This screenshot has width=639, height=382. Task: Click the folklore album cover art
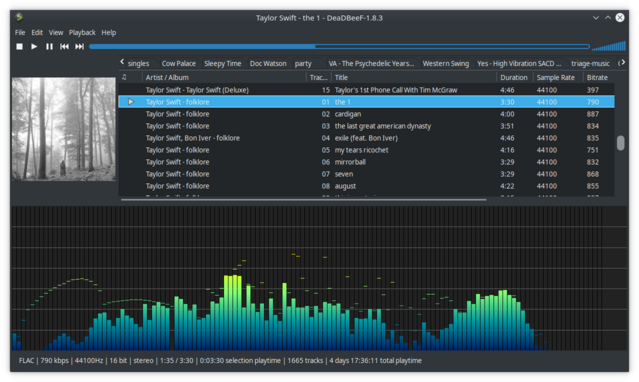[64, 129]
